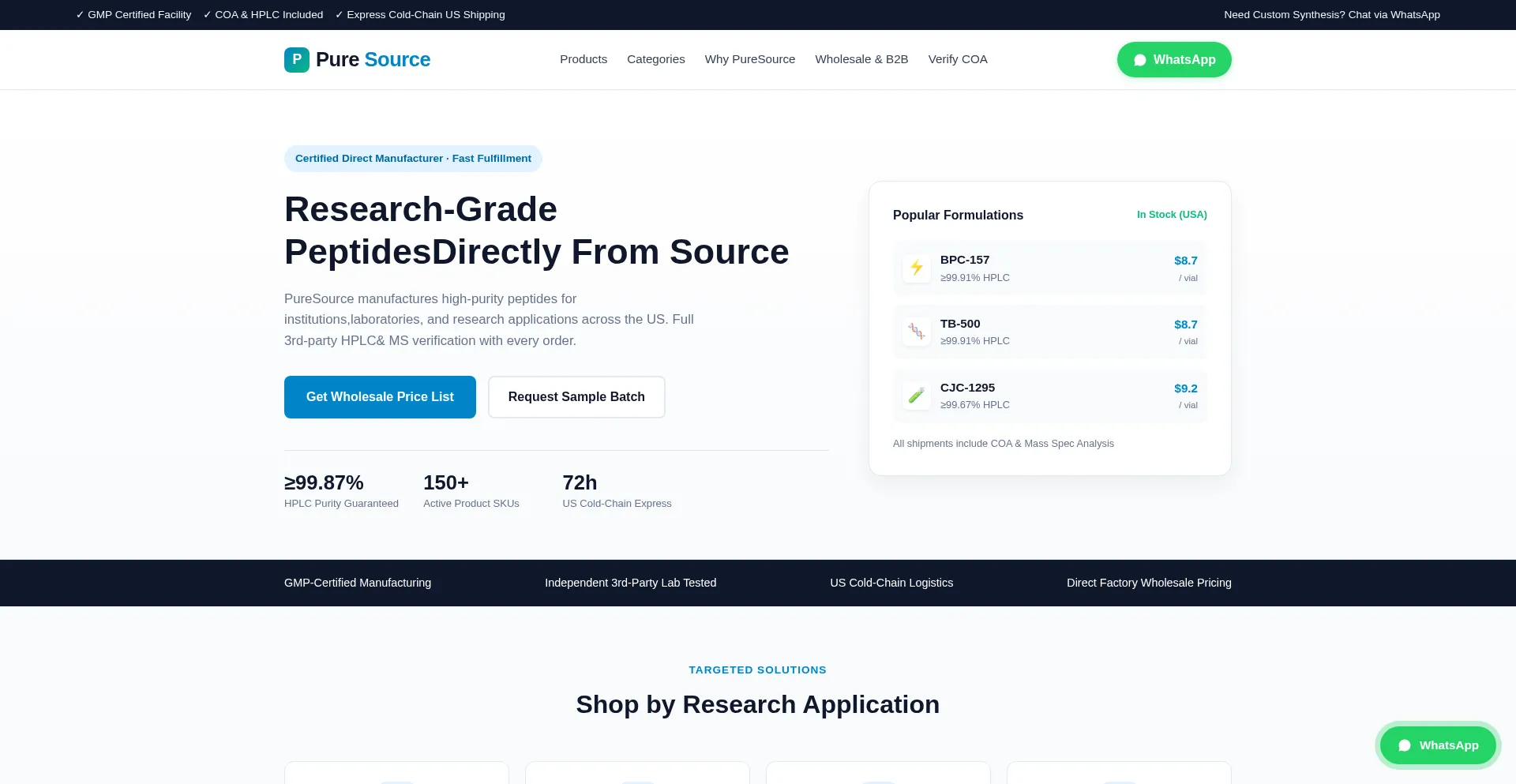Click Get Wholesale Price List button
The image size is (1516, 784).
[x=380, y=397]
